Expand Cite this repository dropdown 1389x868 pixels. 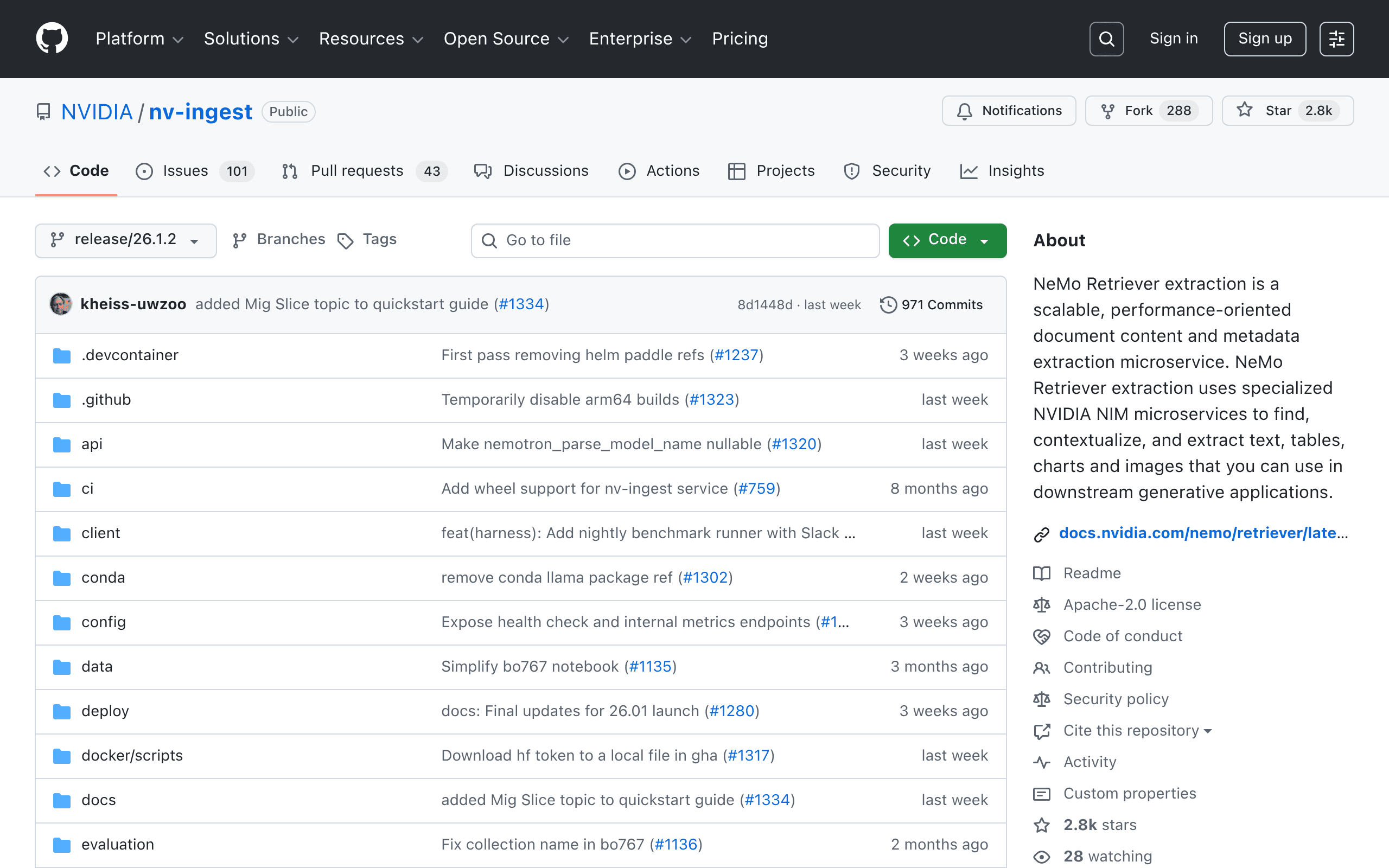[x=1137, y=730]
